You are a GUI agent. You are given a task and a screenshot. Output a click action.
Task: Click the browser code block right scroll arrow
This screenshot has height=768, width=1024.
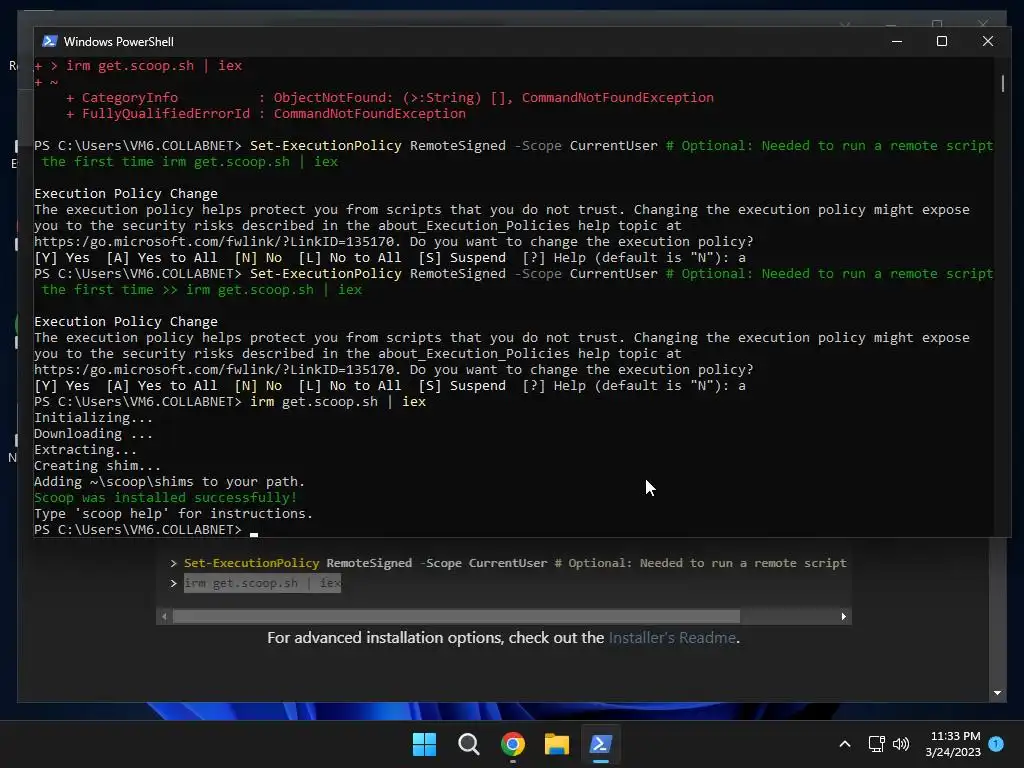[x=844, y=616]
